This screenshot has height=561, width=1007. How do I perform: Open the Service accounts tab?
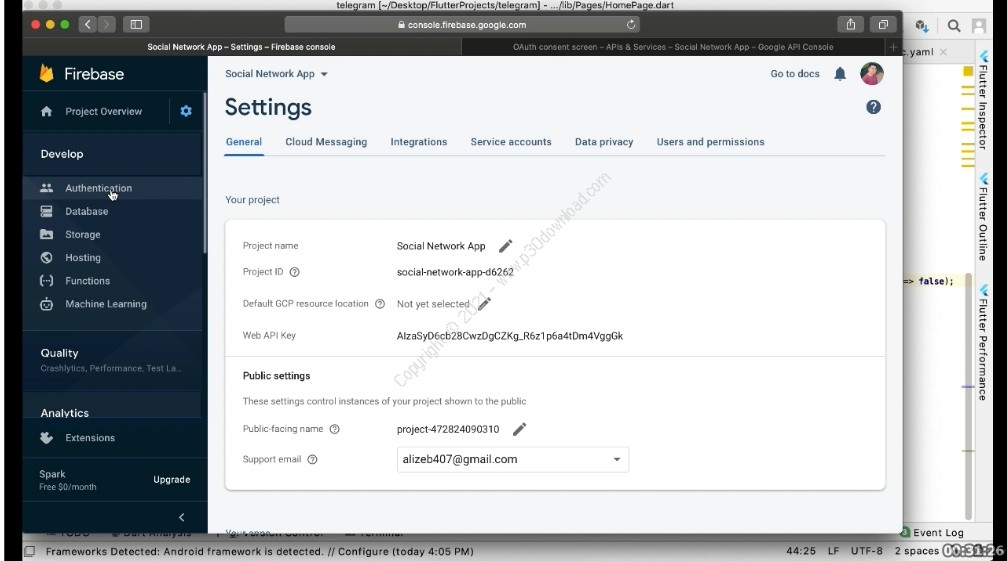pyautogui.click(x=511, y=142)
